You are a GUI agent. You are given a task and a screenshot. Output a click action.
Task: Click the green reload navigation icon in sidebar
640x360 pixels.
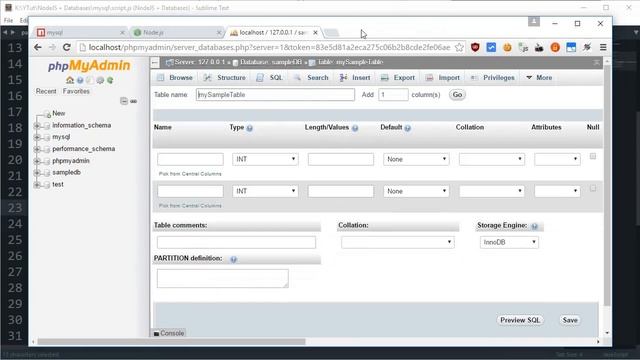tap(110, 80)
